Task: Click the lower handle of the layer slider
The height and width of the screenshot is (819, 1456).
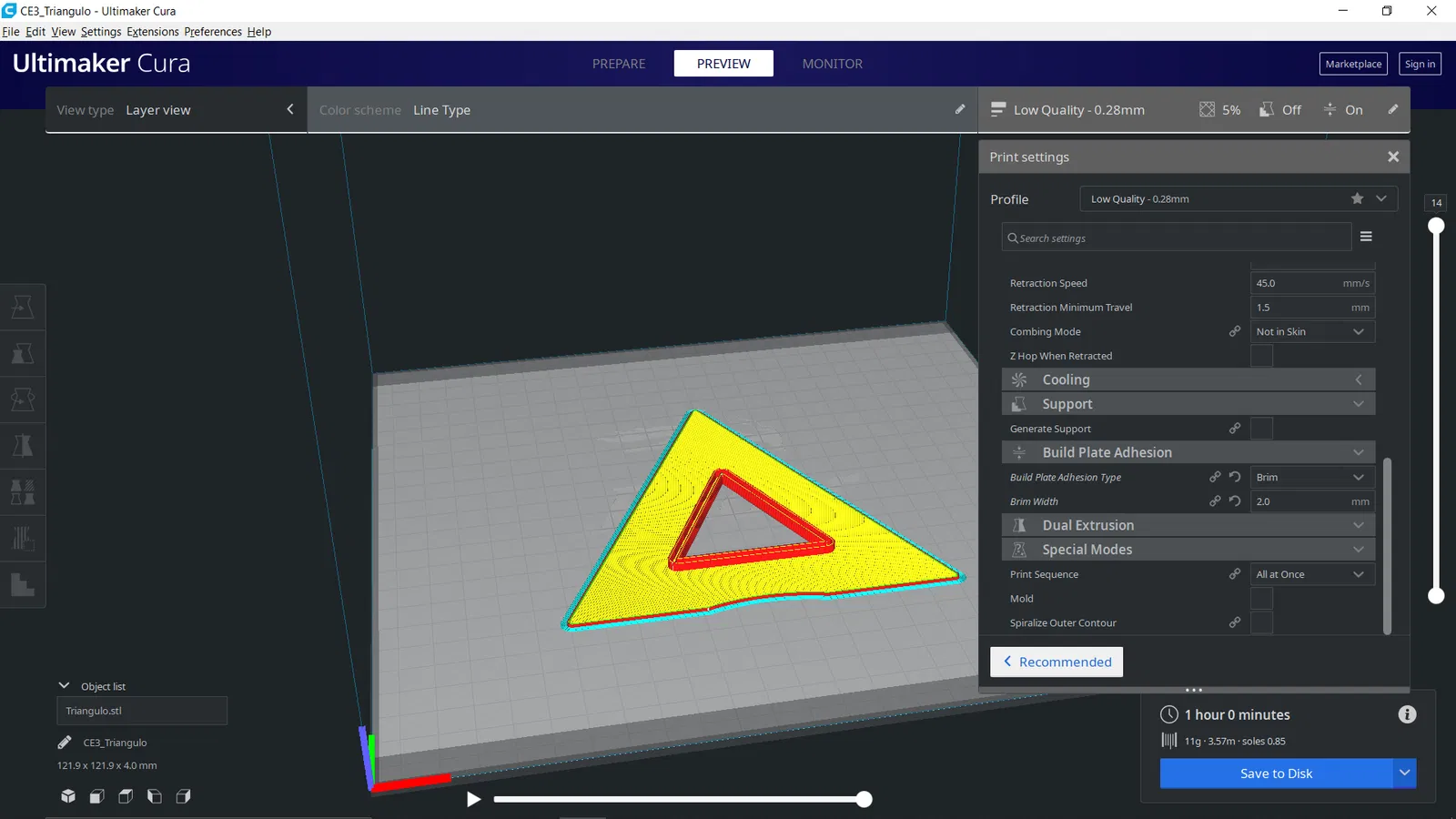Action: click(x=1436, y=596)
